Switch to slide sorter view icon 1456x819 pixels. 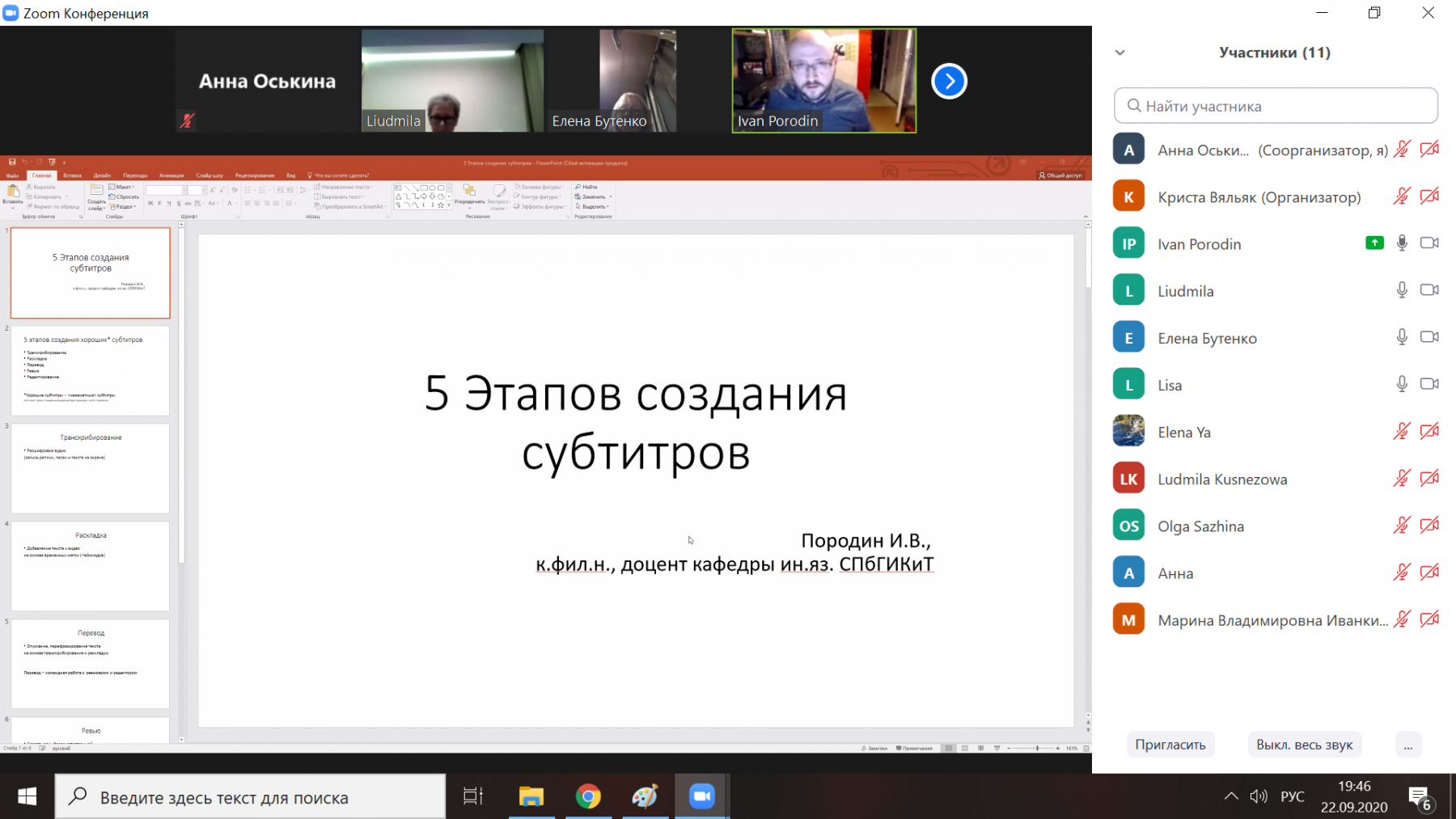pyautogui.click(x=964, y=749)
